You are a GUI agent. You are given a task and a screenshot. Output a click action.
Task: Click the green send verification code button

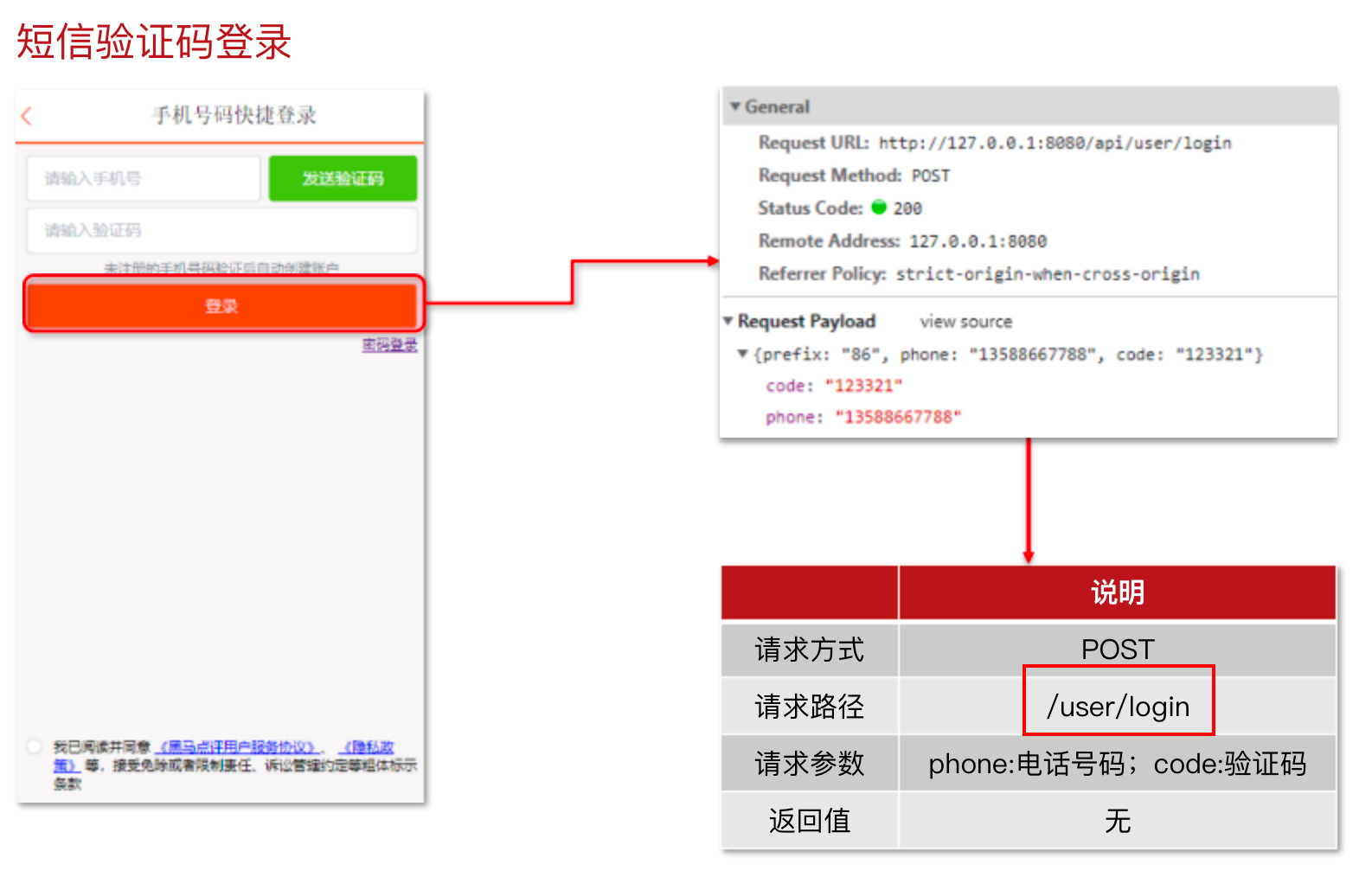343,179
